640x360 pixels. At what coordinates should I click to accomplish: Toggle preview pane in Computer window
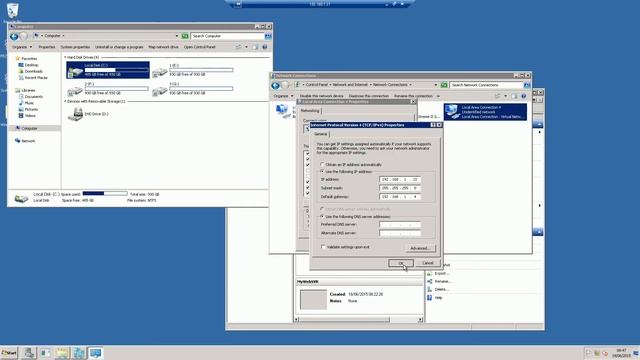[x=255, y=47]
